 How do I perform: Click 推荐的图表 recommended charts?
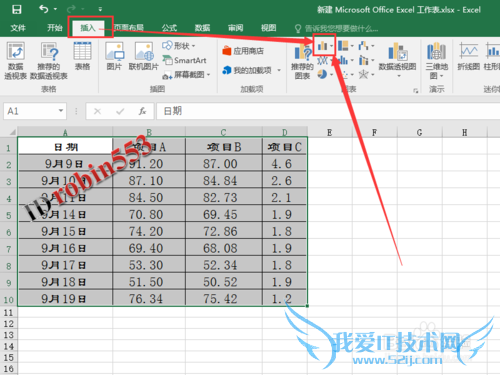point(302,62)
